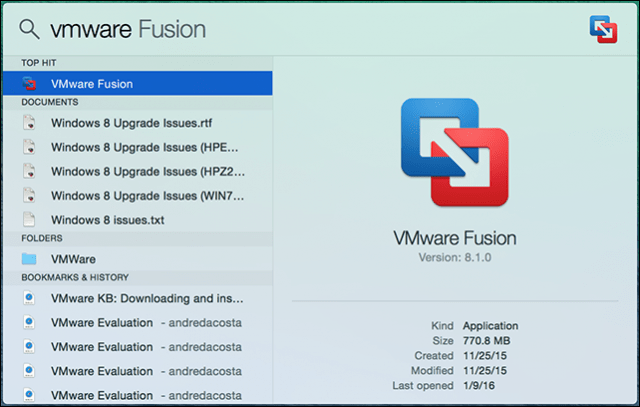Open the VMWare folder result
Screen dimensions: 640x407
coord(138,259)
